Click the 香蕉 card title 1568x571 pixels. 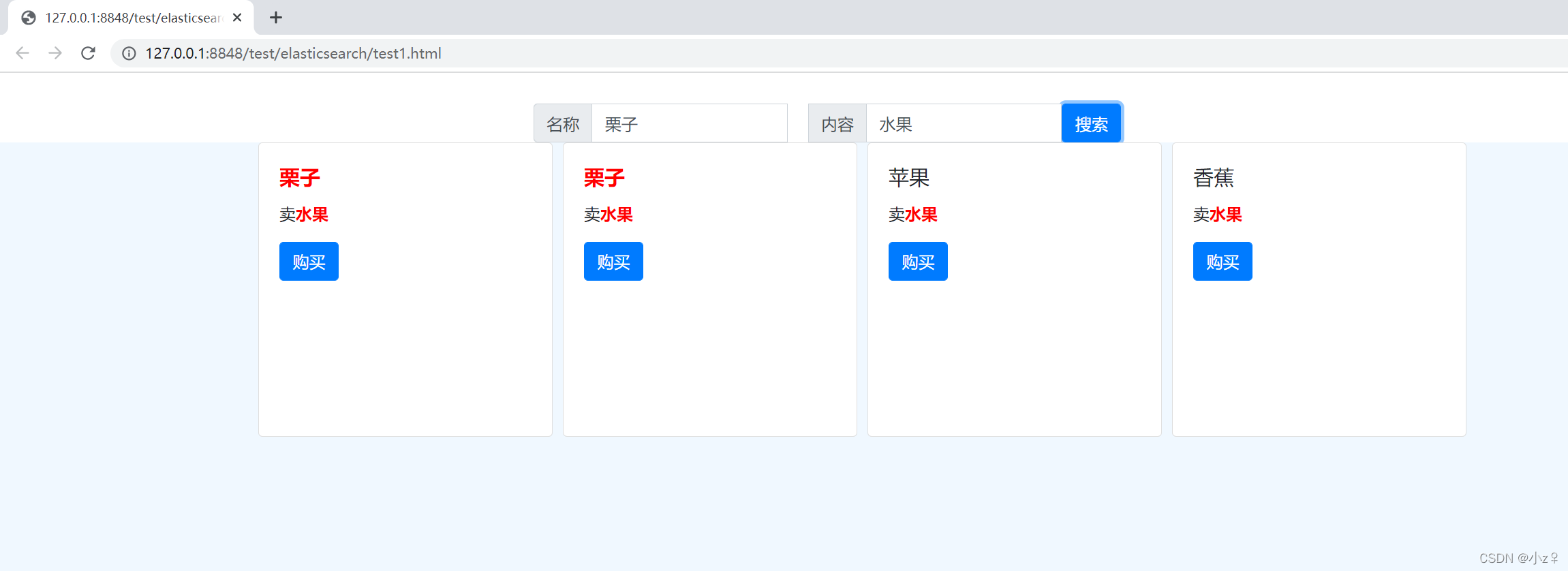coord(1214,178)
